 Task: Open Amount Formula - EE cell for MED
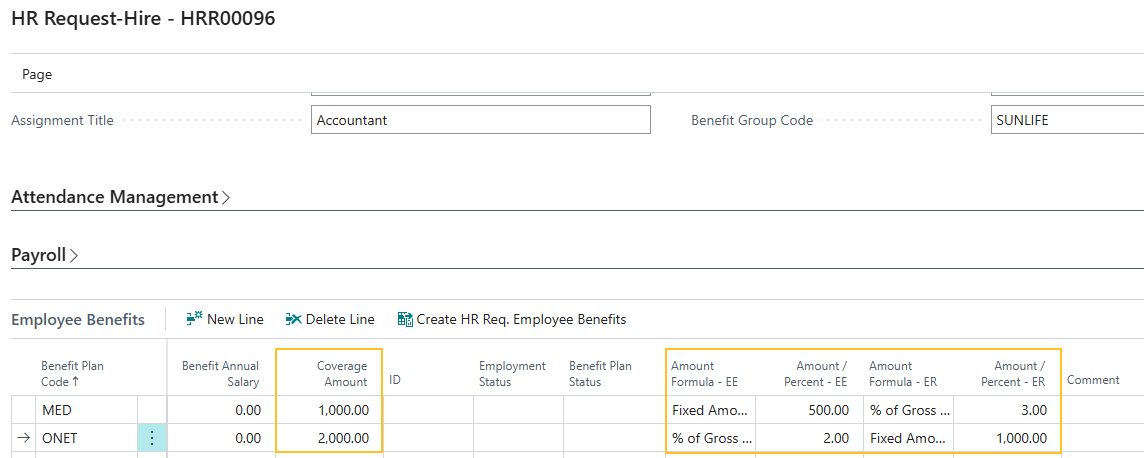[x=711, y=410]
